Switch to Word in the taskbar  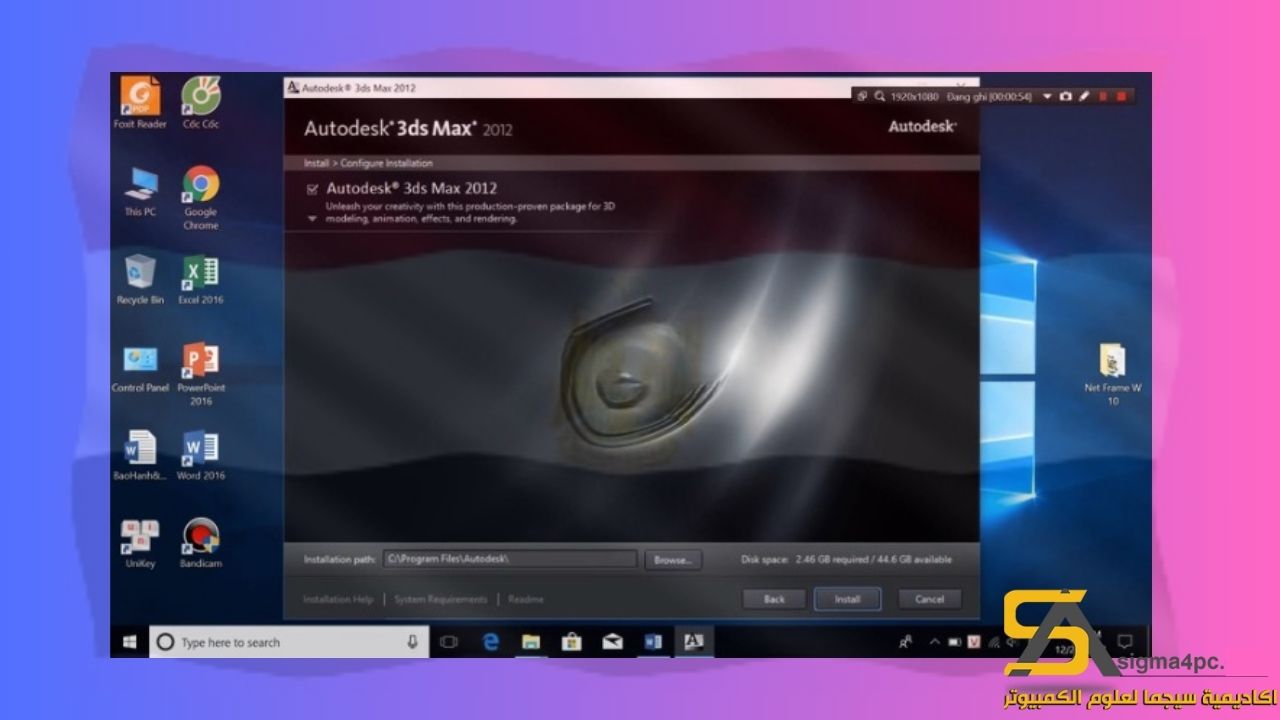653,642
